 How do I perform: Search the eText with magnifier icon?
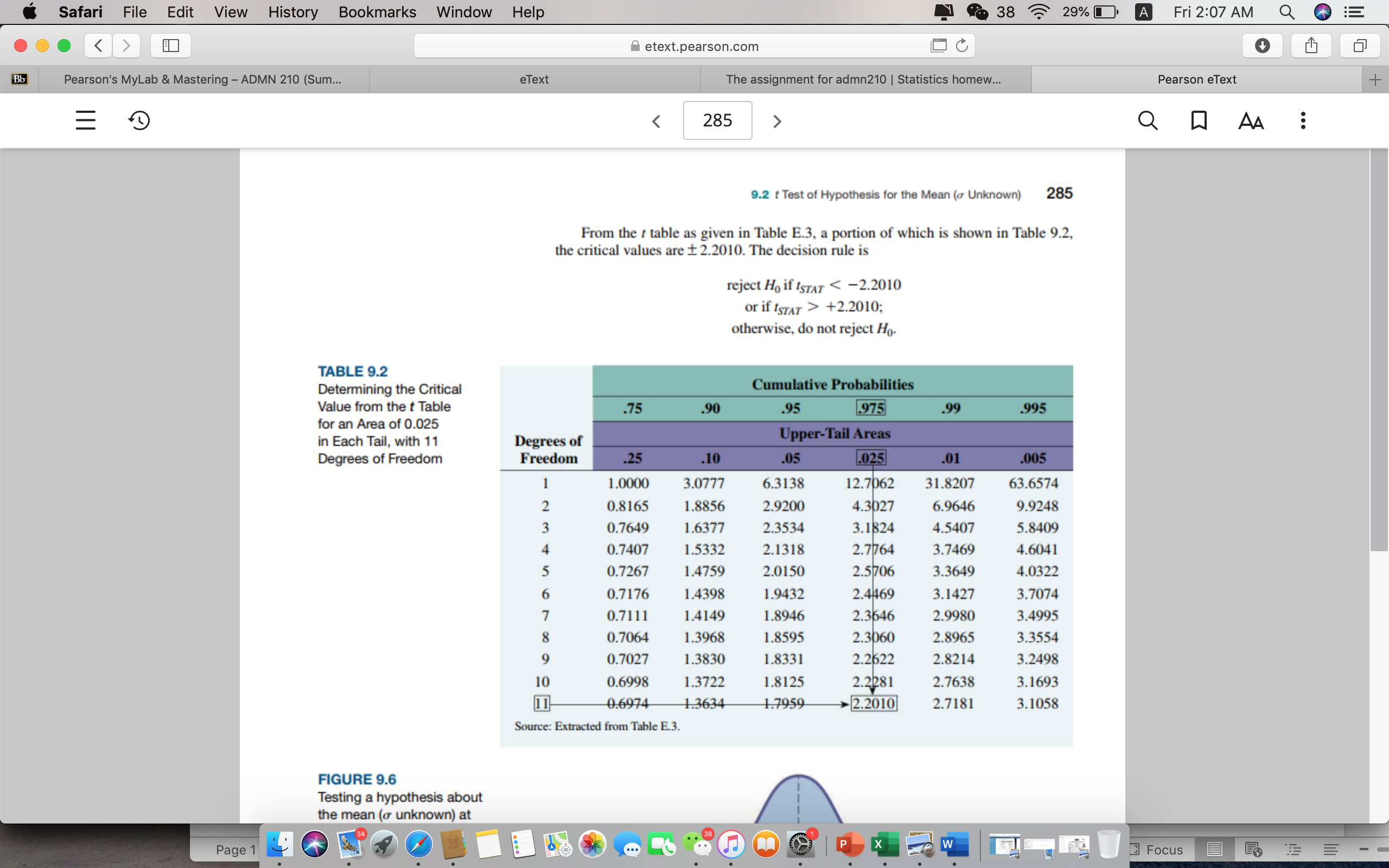pyautogui.click(x=1148, y=120)
